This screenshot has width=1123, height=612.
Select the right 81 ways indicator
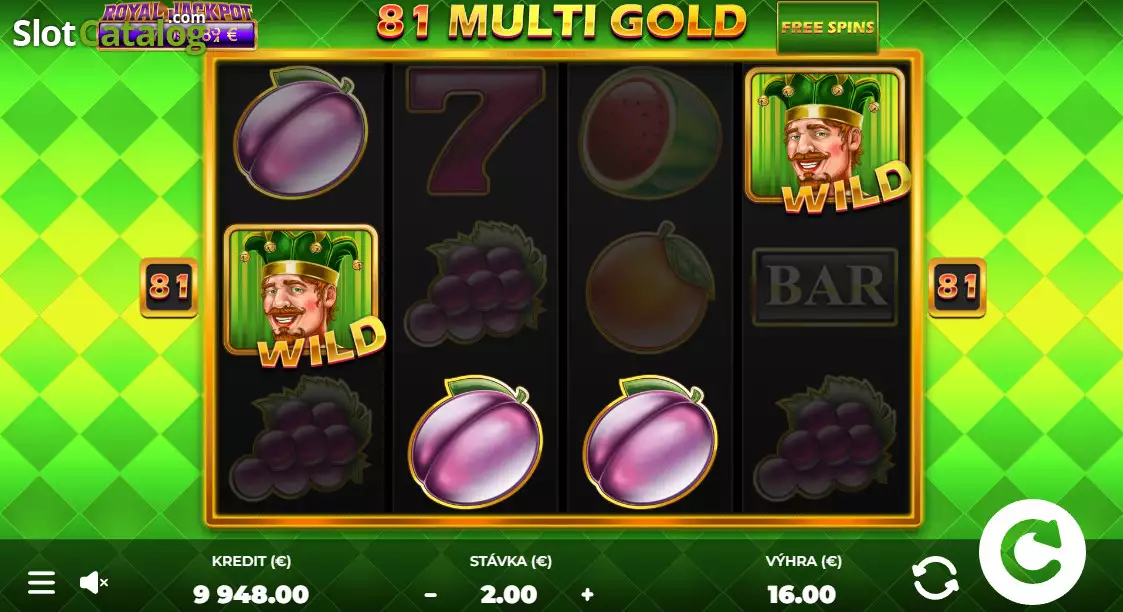pos(957,288)
